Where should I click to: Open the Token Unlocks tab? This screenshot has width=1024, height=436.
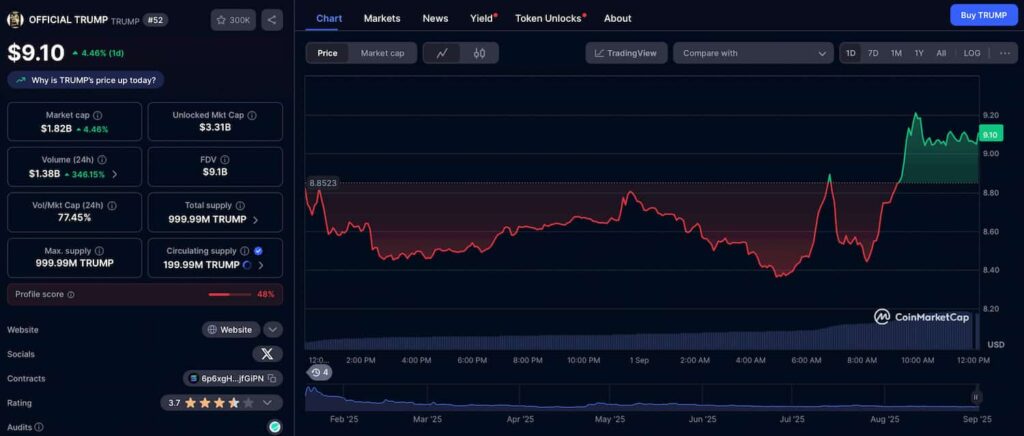click(549, 18)
